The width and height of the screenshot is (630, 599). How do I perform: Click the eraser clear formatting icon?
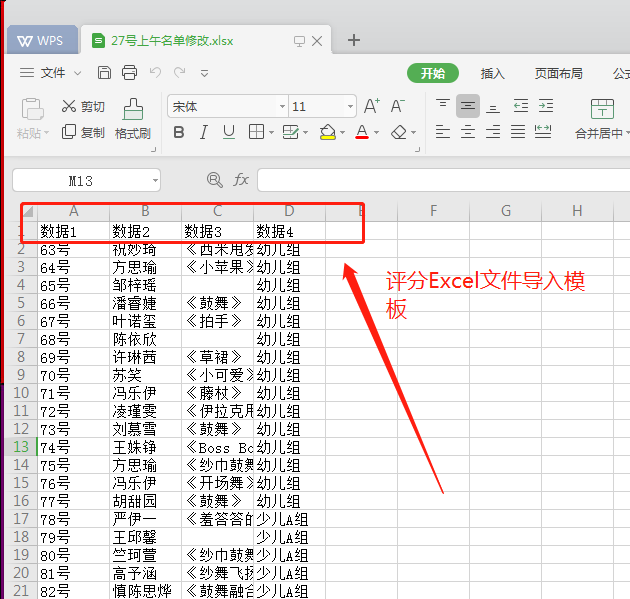400,132
